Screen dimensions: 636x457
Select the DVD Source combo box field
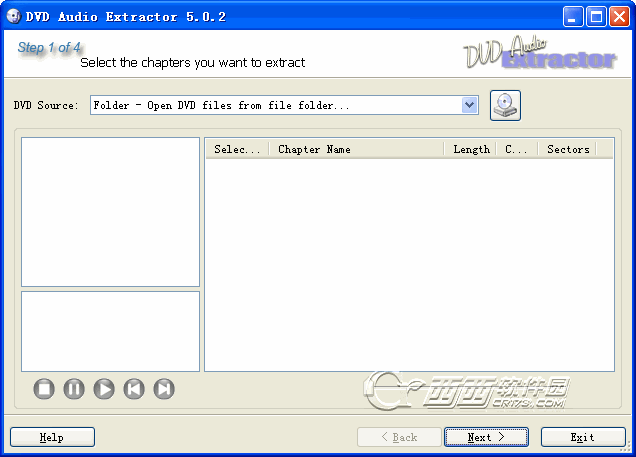click(284, 105)
